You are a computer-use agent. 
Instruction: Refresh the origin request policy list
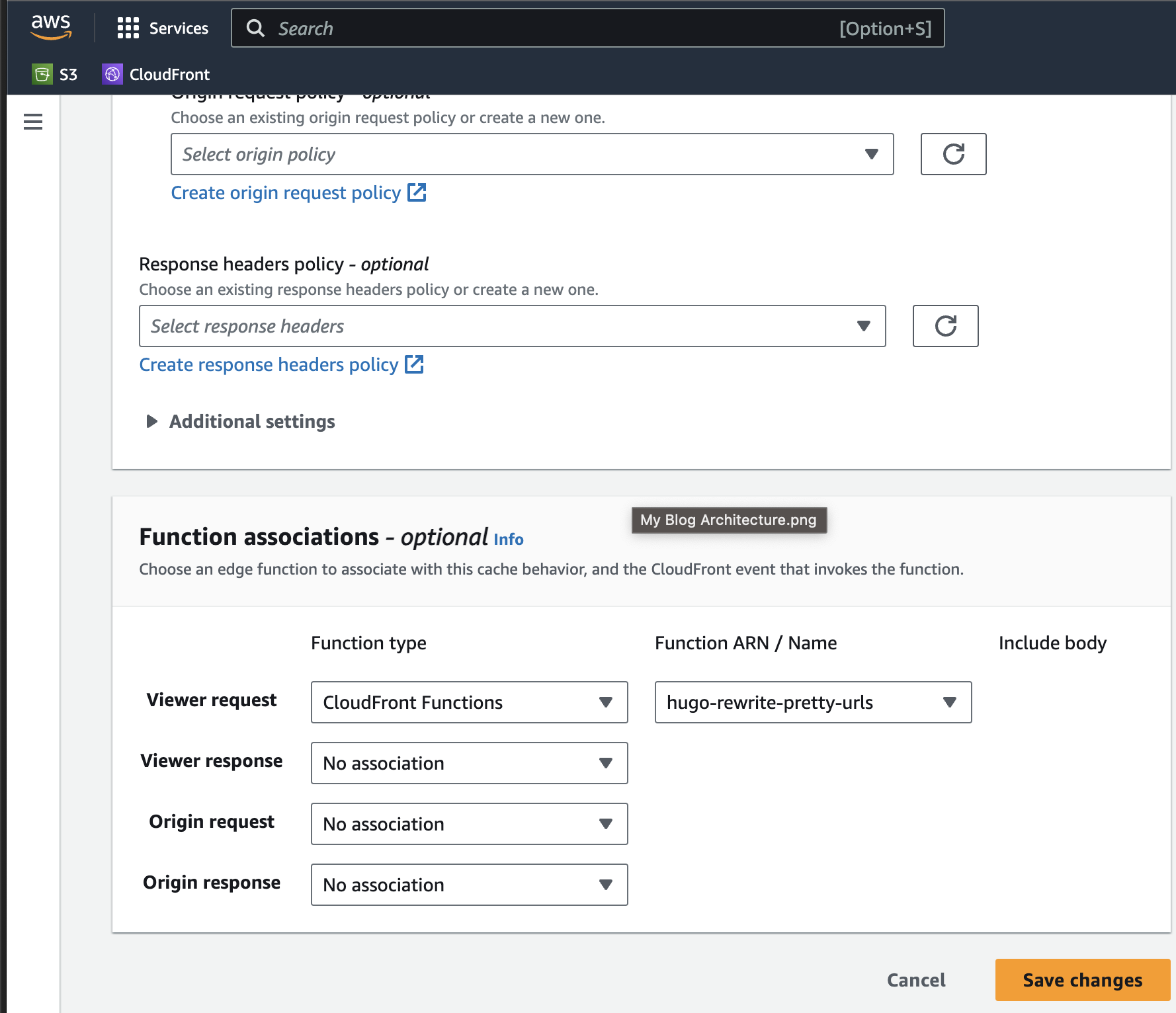[x=953, y=154]
